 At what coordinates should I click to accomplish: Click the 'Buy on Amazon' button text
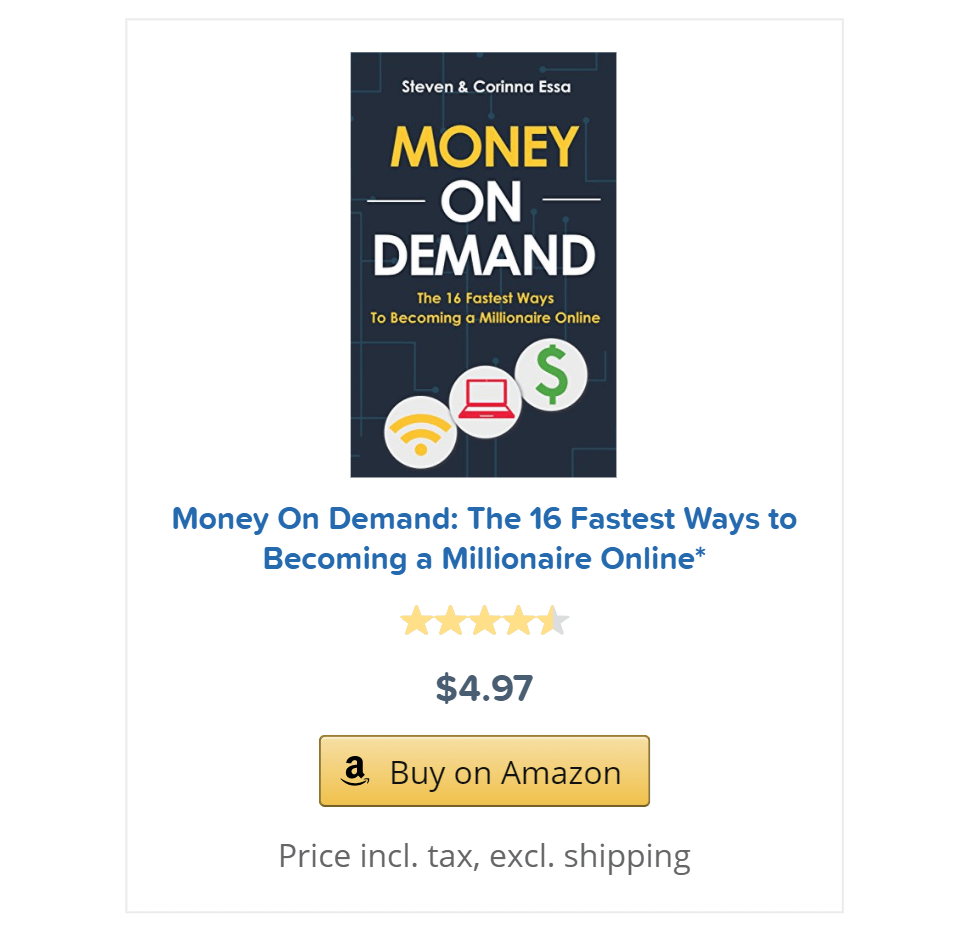click(505, 773)
